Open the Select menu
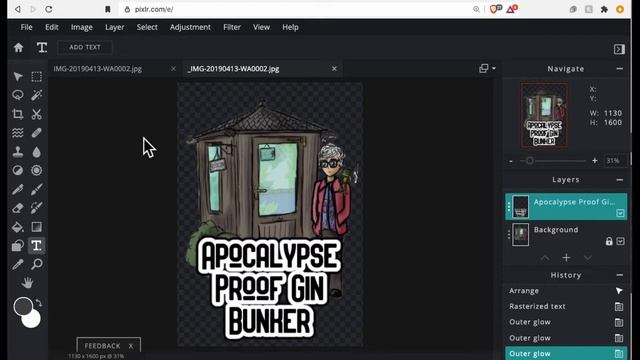This screenshot has height=360, width=640. (147, 27)
